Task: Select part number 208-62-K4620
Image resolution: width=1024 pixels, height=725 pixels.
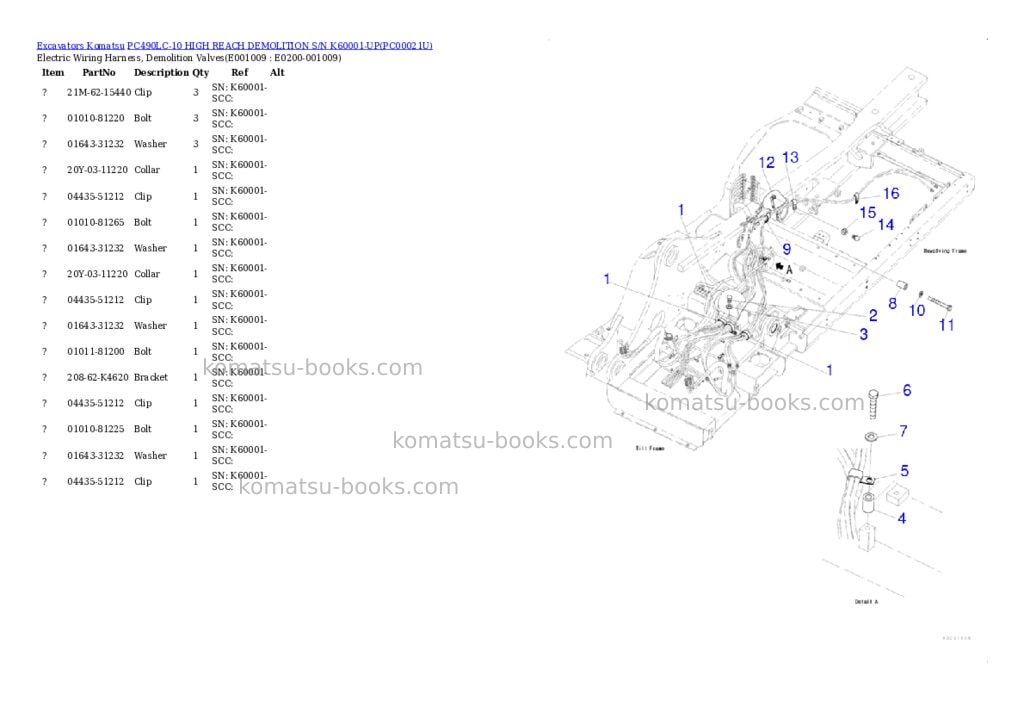Action: 98,378
